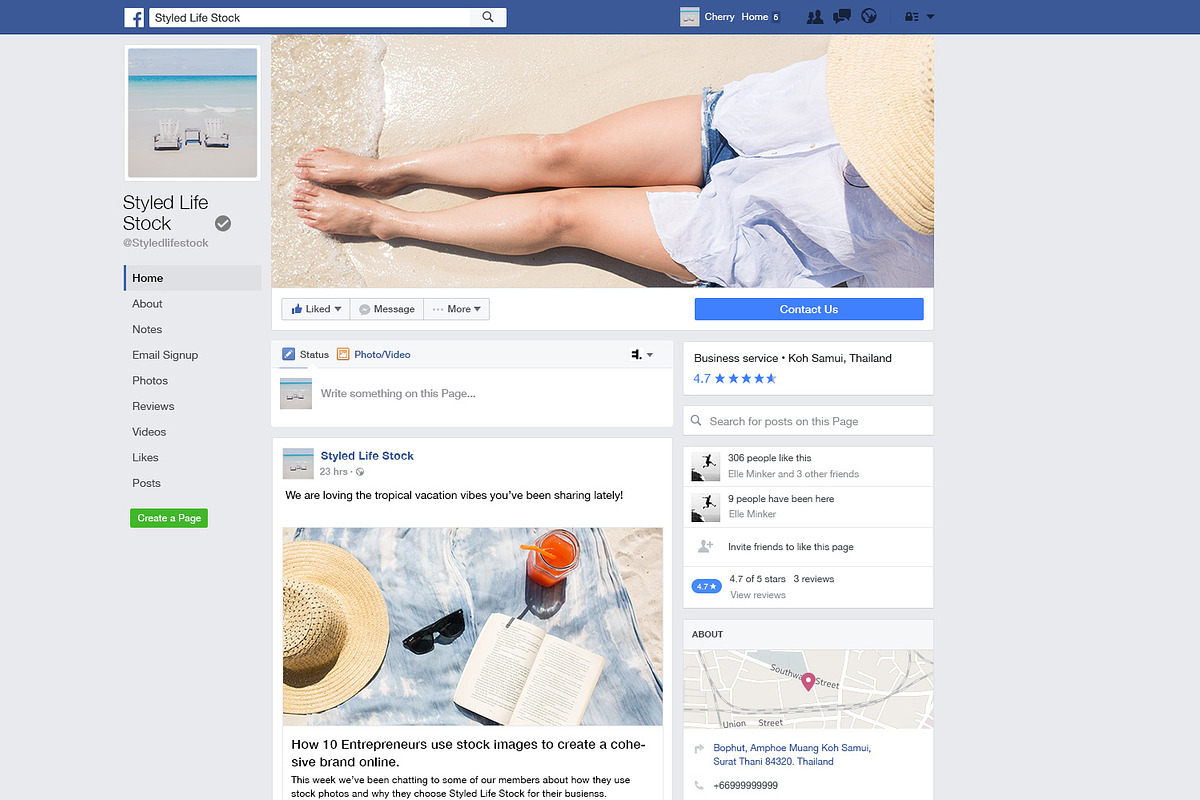Open the How 10 Entrepreneurs article headline
The height and width of the screenshot is (800, 1200).
tap(468, 753)
